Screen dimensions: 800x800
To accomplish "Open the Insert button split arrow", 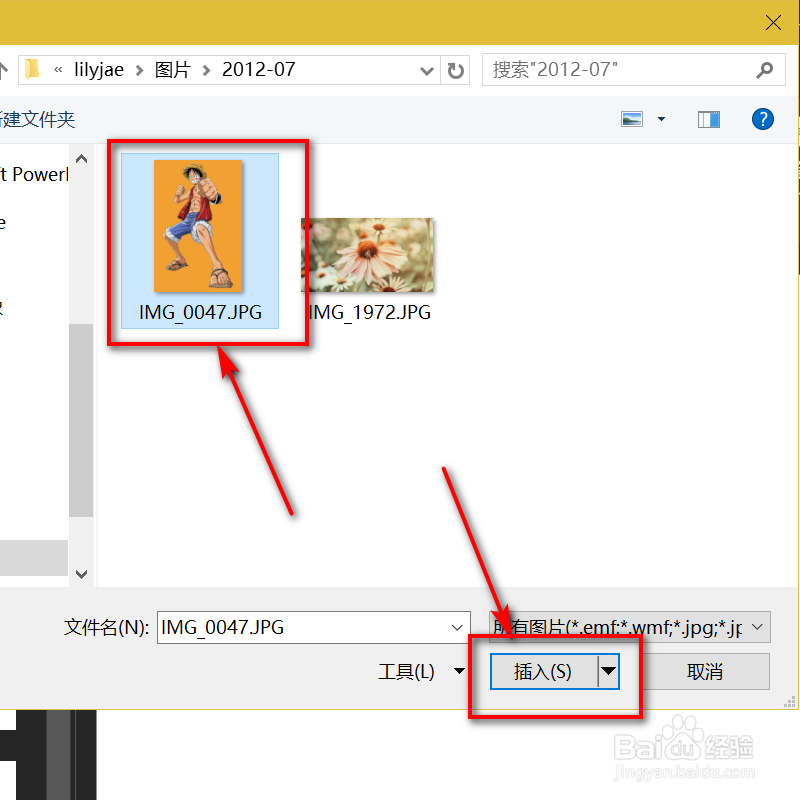I will (x=608, y=671).
